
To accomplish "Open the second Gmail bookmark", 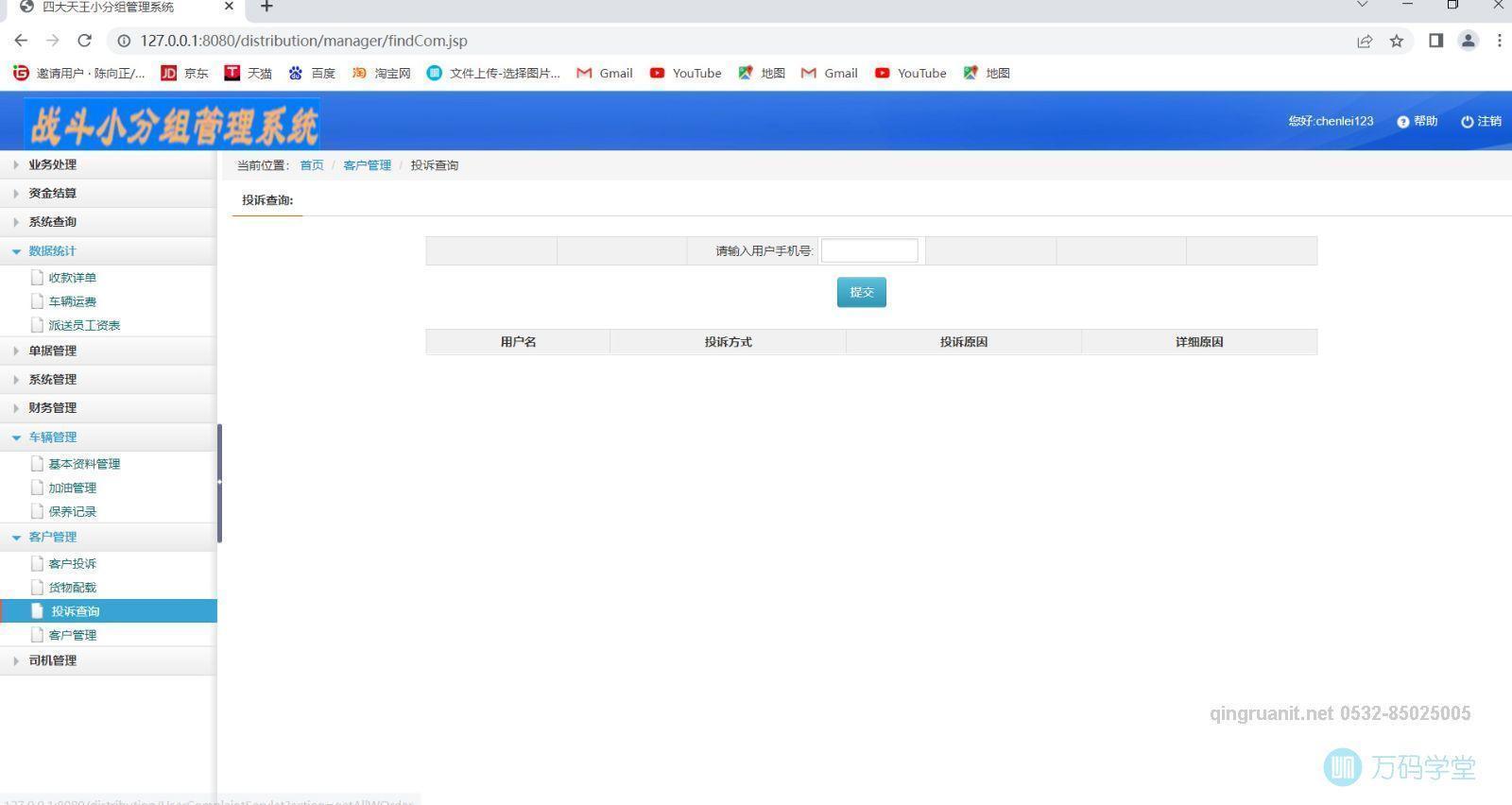I will pos(830,73).
